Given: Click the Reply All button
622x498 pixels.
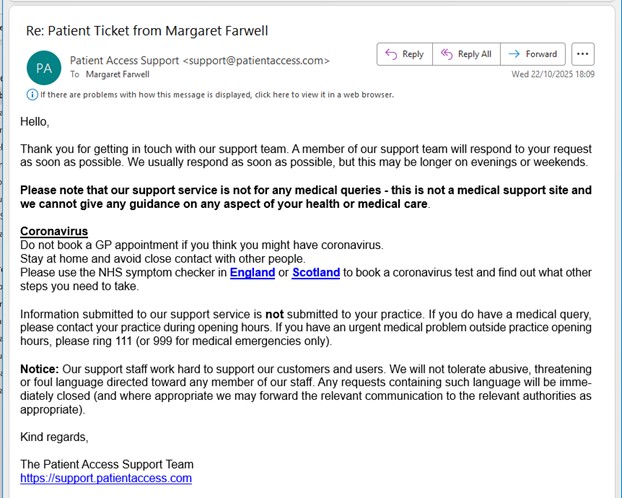Looking at the screenshot, I should tap(466, 54).
